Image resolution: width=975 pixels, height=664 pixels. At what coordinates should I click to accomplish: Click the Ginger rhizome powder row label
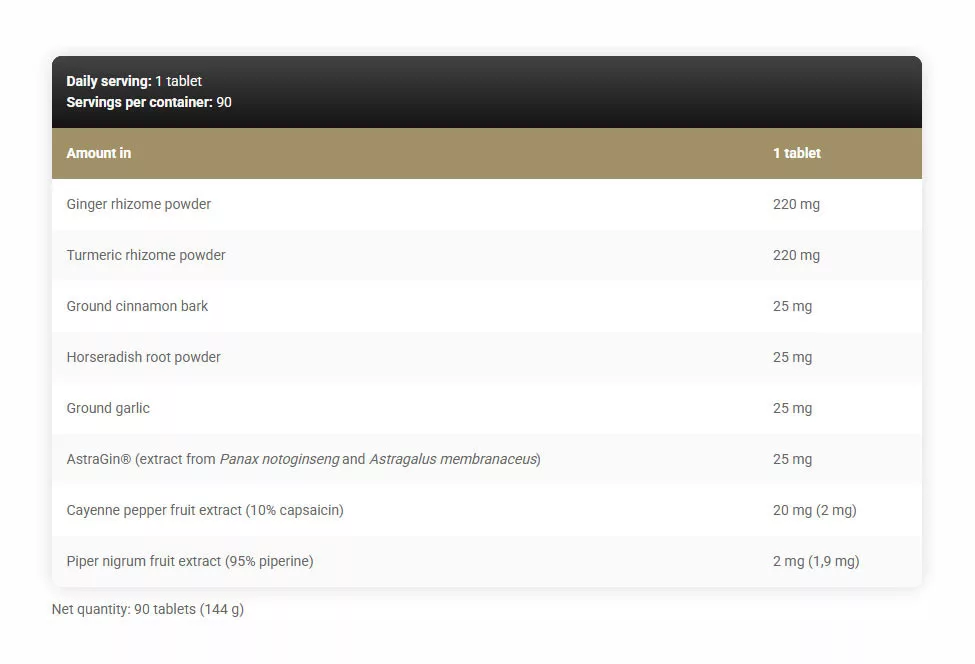point(138,204)
